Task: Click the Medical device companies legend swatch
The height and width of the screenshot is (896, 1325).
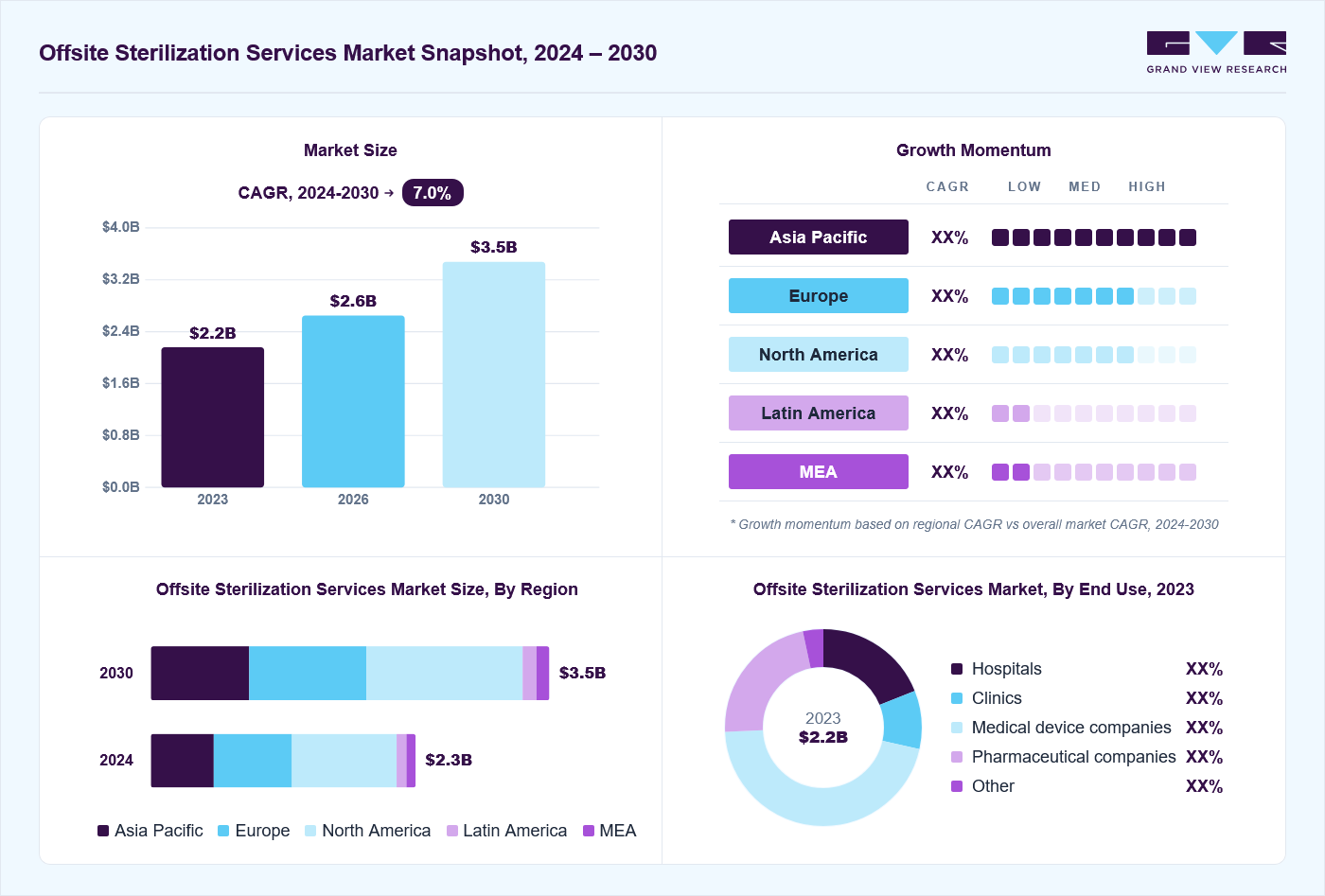Action: 957,728
